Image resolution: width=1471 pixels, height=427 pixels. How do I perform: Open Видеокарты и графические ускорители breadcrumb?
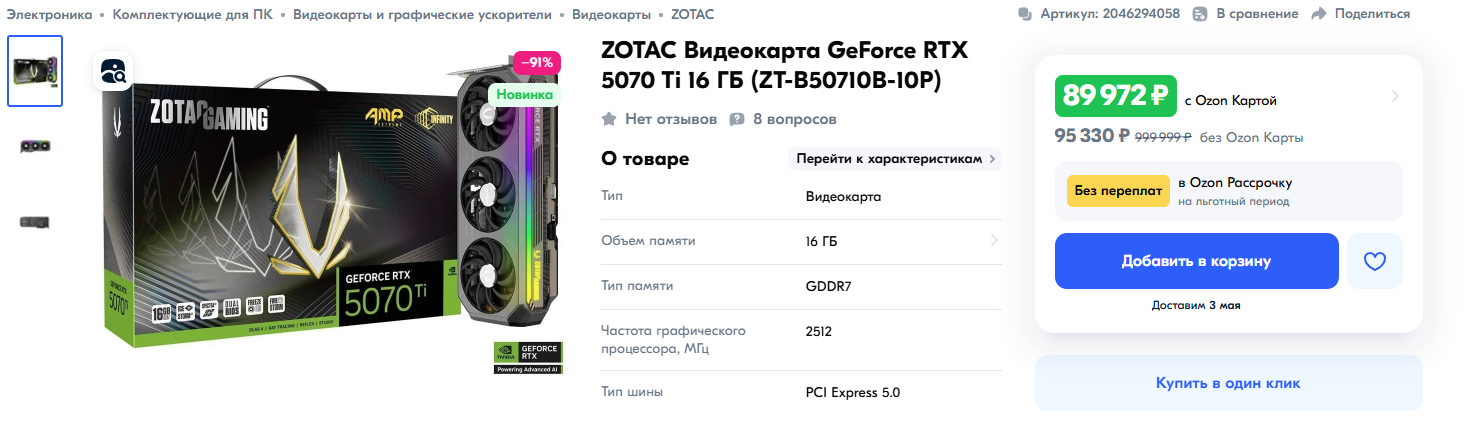pyautogui.click(x=422, y=14)
